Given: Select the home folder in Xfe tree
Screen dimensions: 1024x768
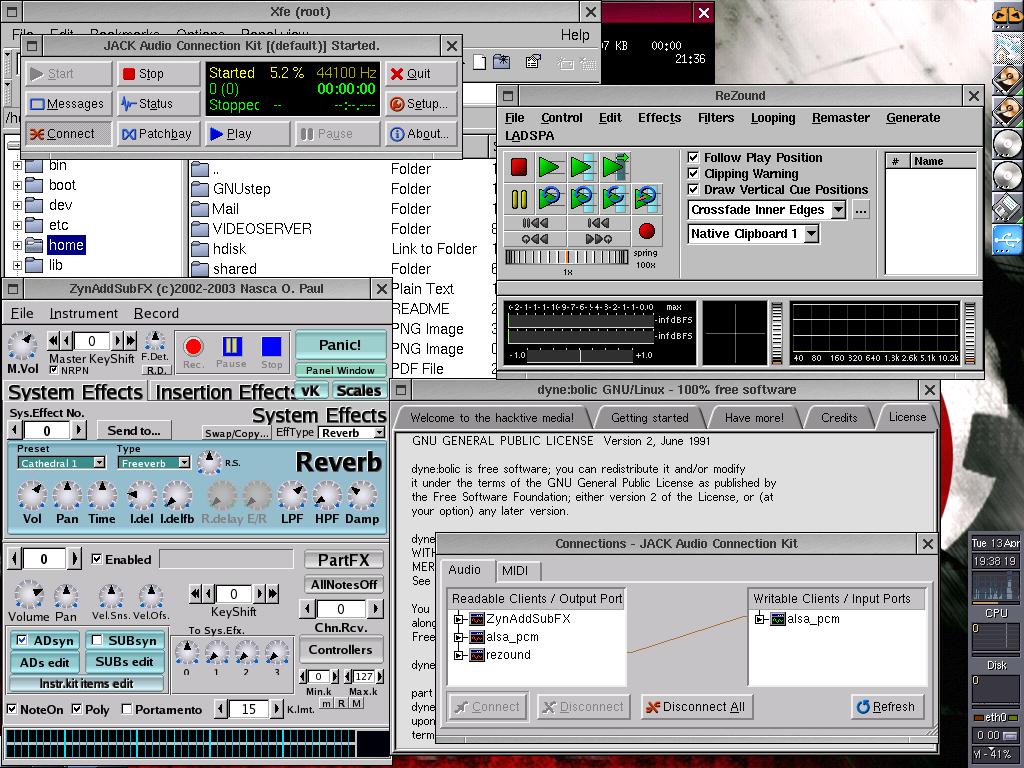Looking at the screenshot, I should (66, 245).
